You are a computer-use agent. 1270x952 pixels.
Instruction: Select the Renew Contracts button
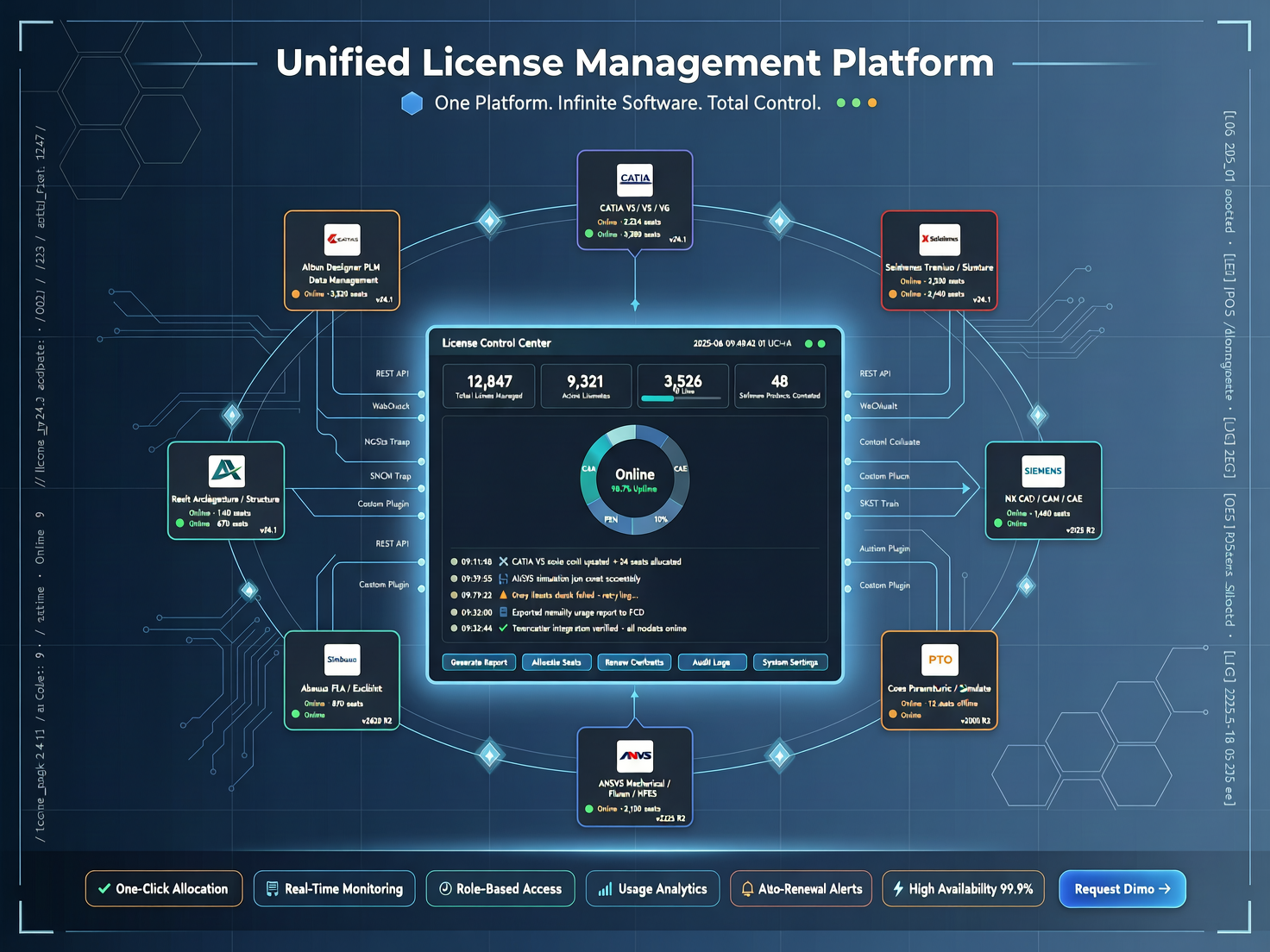click(634, 662)
